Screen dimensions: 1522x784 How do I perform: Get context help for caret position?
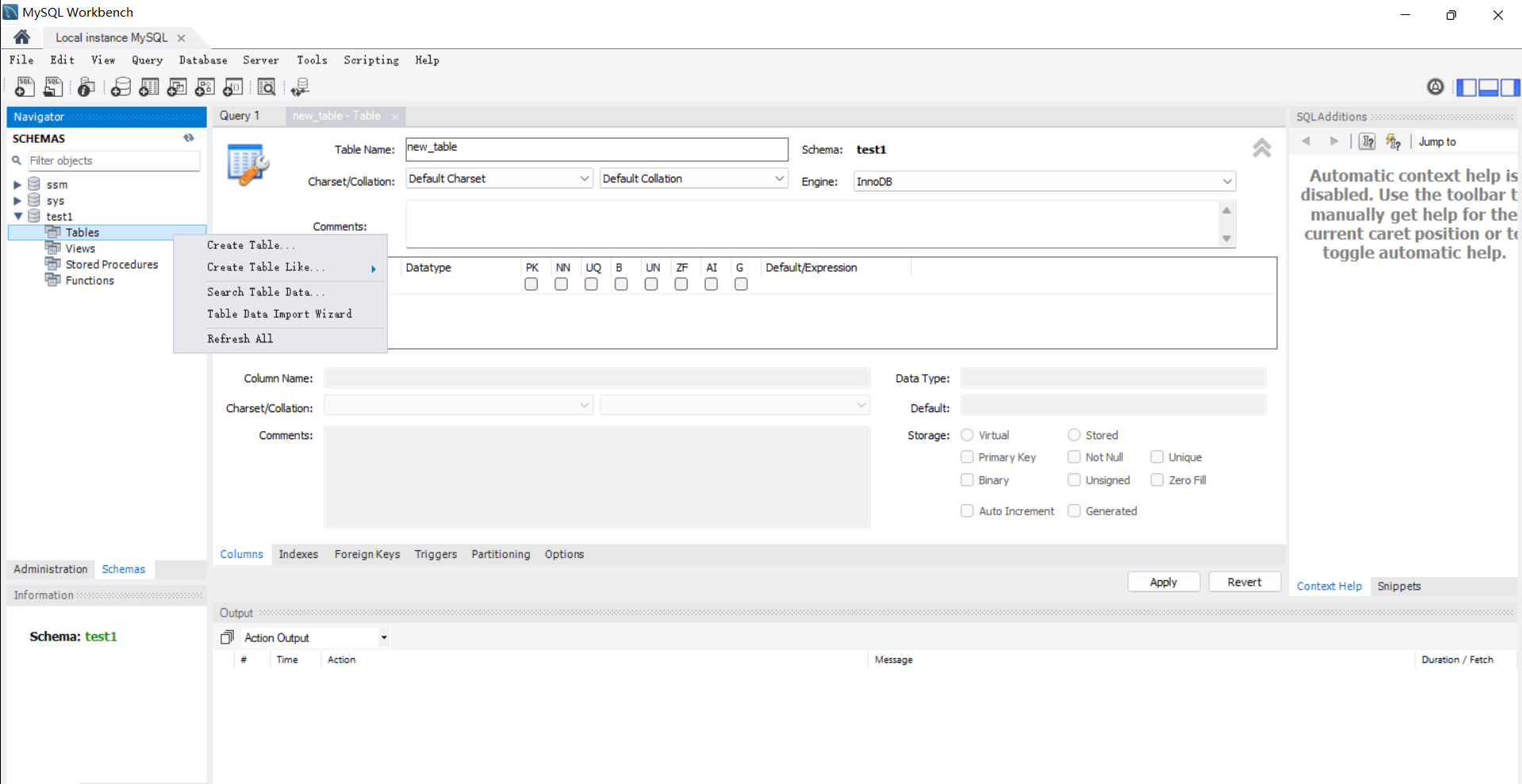pos(1367,141)
